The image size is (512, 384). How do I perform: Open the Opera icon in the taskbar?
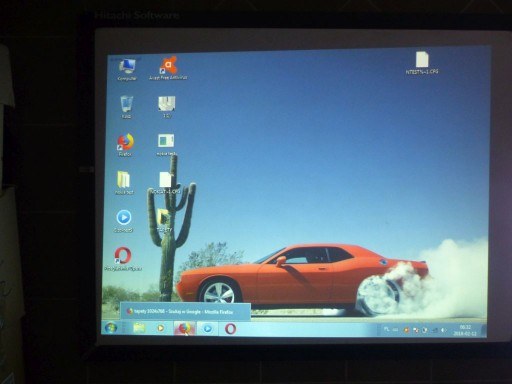pos(230,329)
